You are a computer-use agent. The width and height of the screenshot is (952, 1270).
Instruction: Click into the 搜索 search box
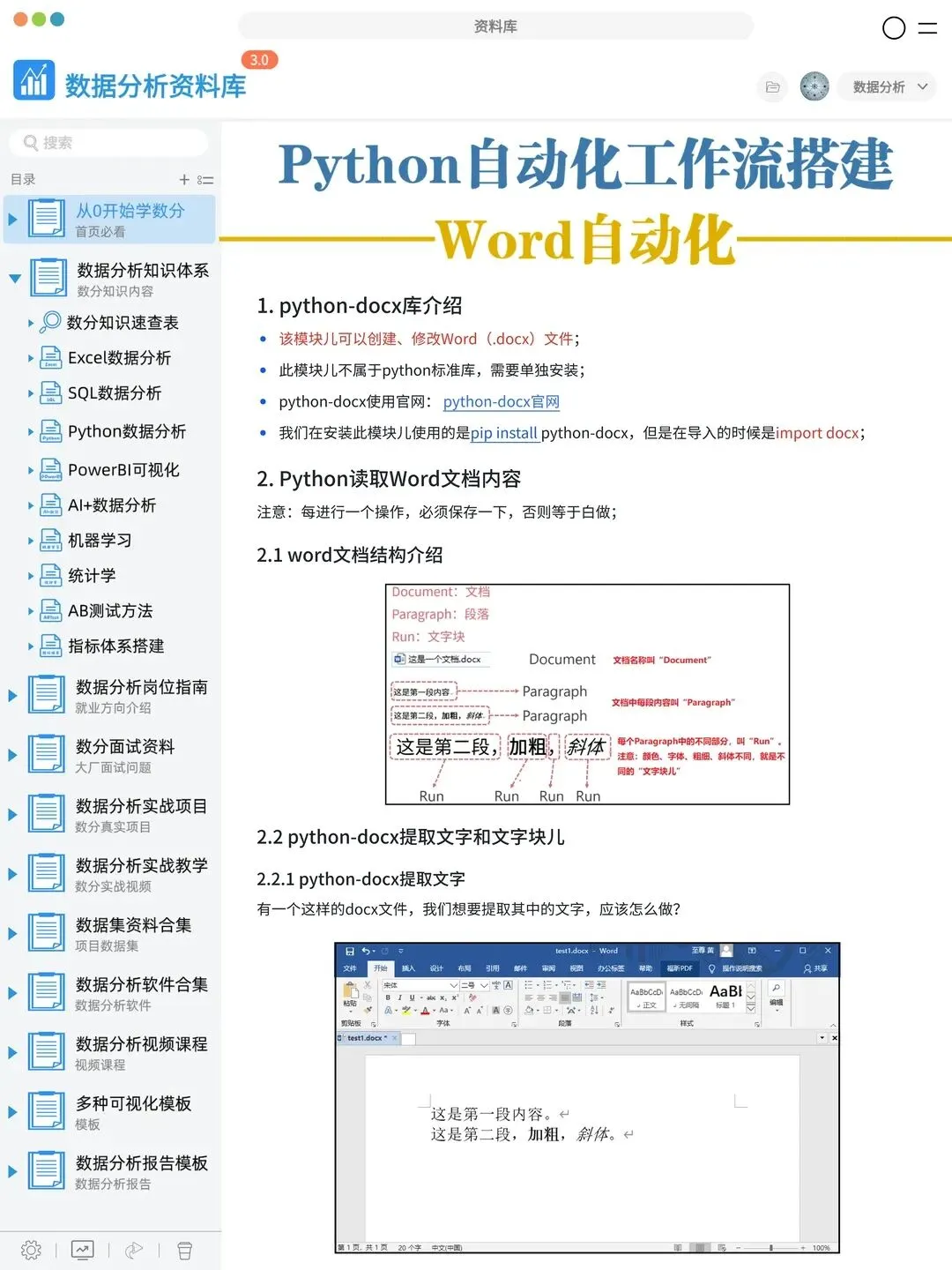pos(108,143)
